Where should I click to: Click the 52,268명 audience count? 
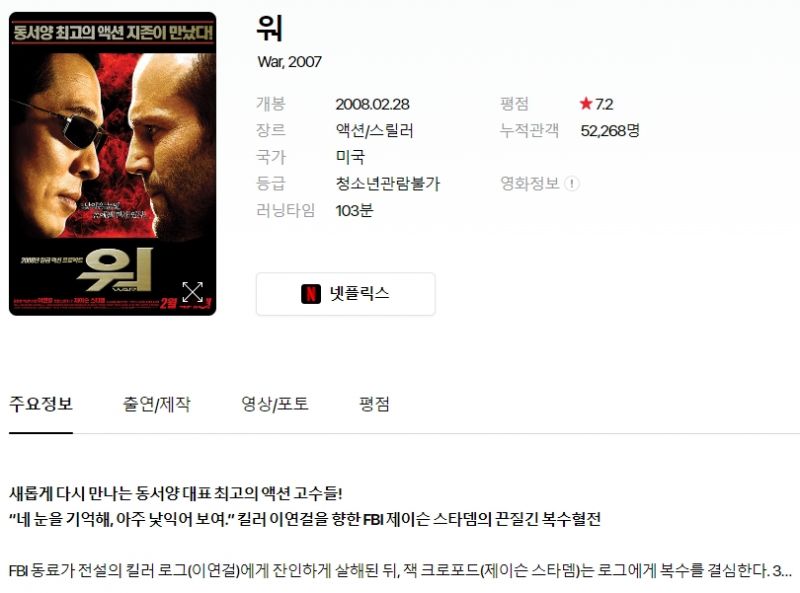610,131
